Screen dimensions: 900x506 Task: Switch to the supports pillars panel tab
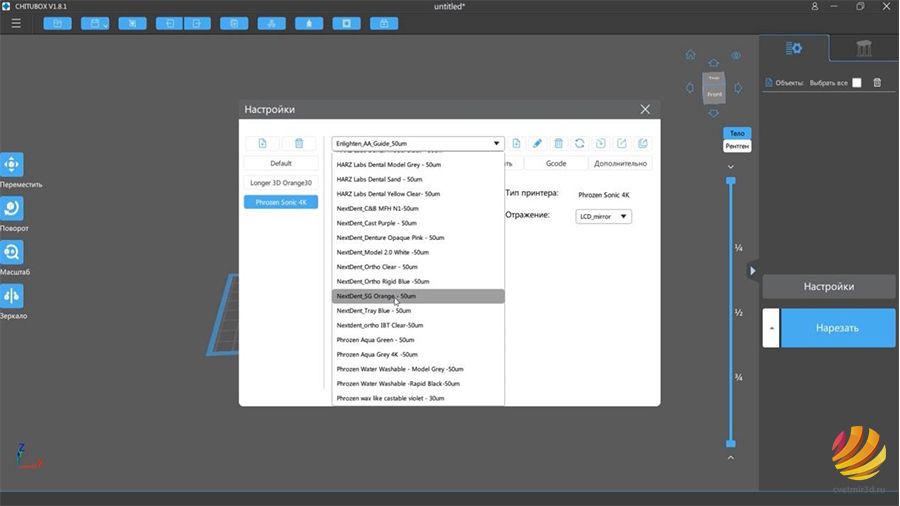[x=864, y=48]
